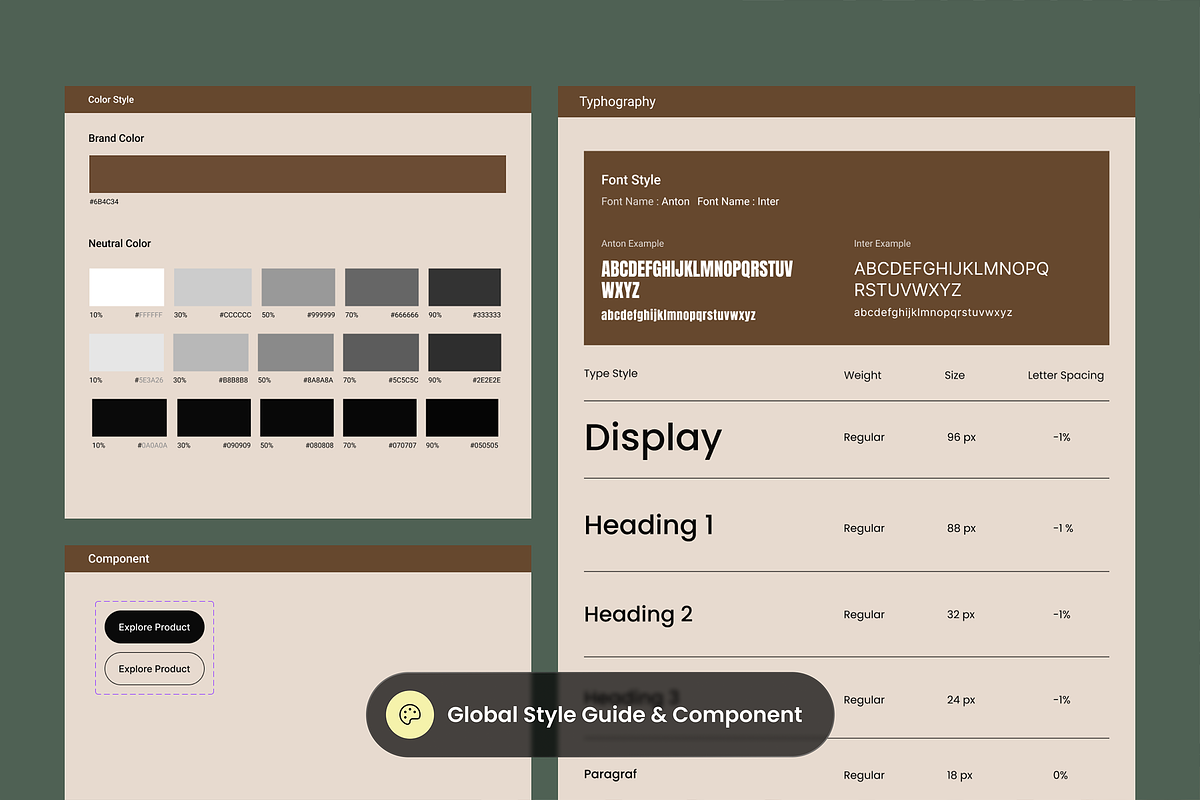Pick the brown brand color swatch #6B4C34
Screen dimensions: 1200x800
pos(297,174)
